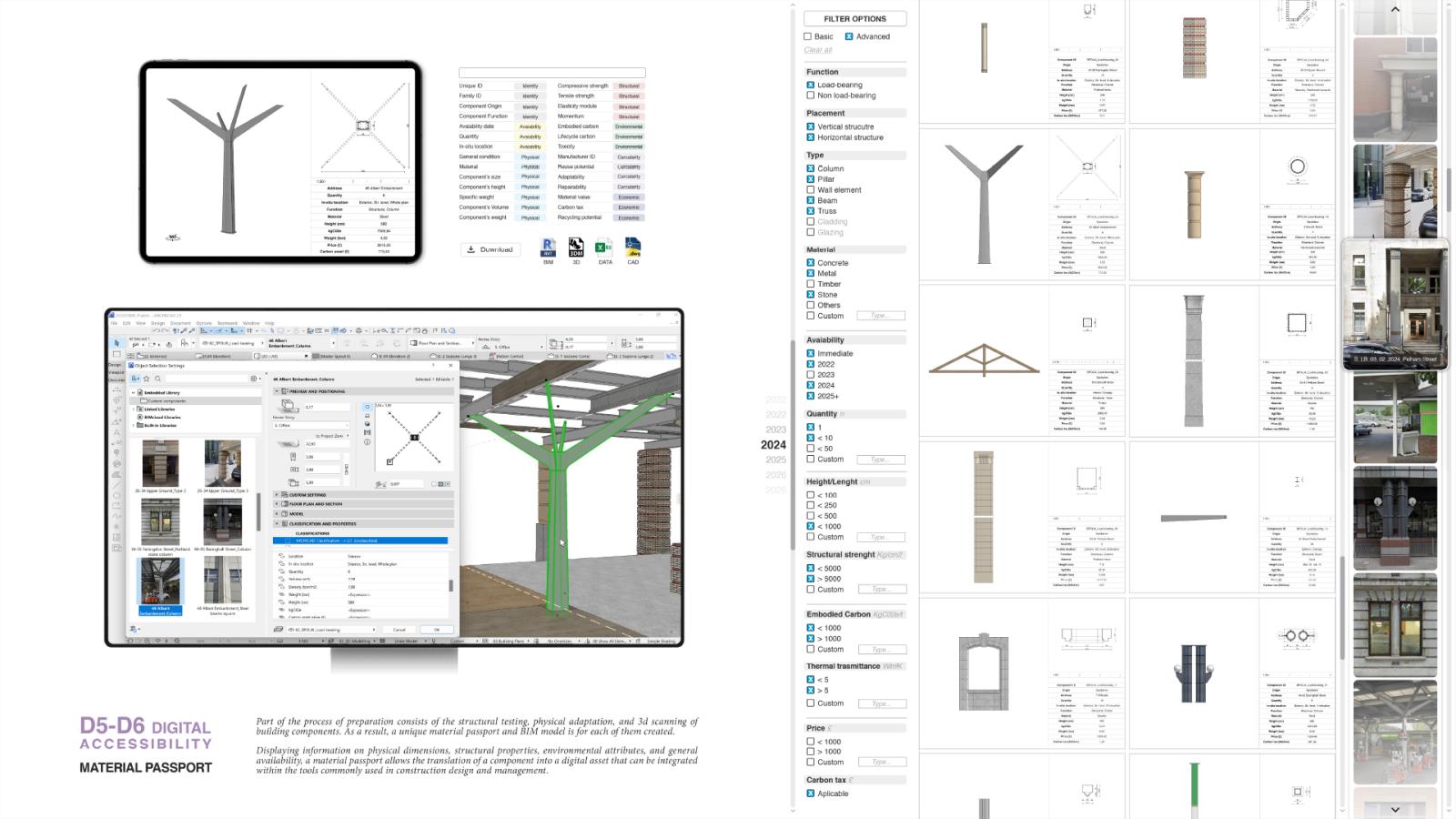Select the timber truss component thumbnail
The height and width of the screenshot is (819, 1456).
point(984,359)
